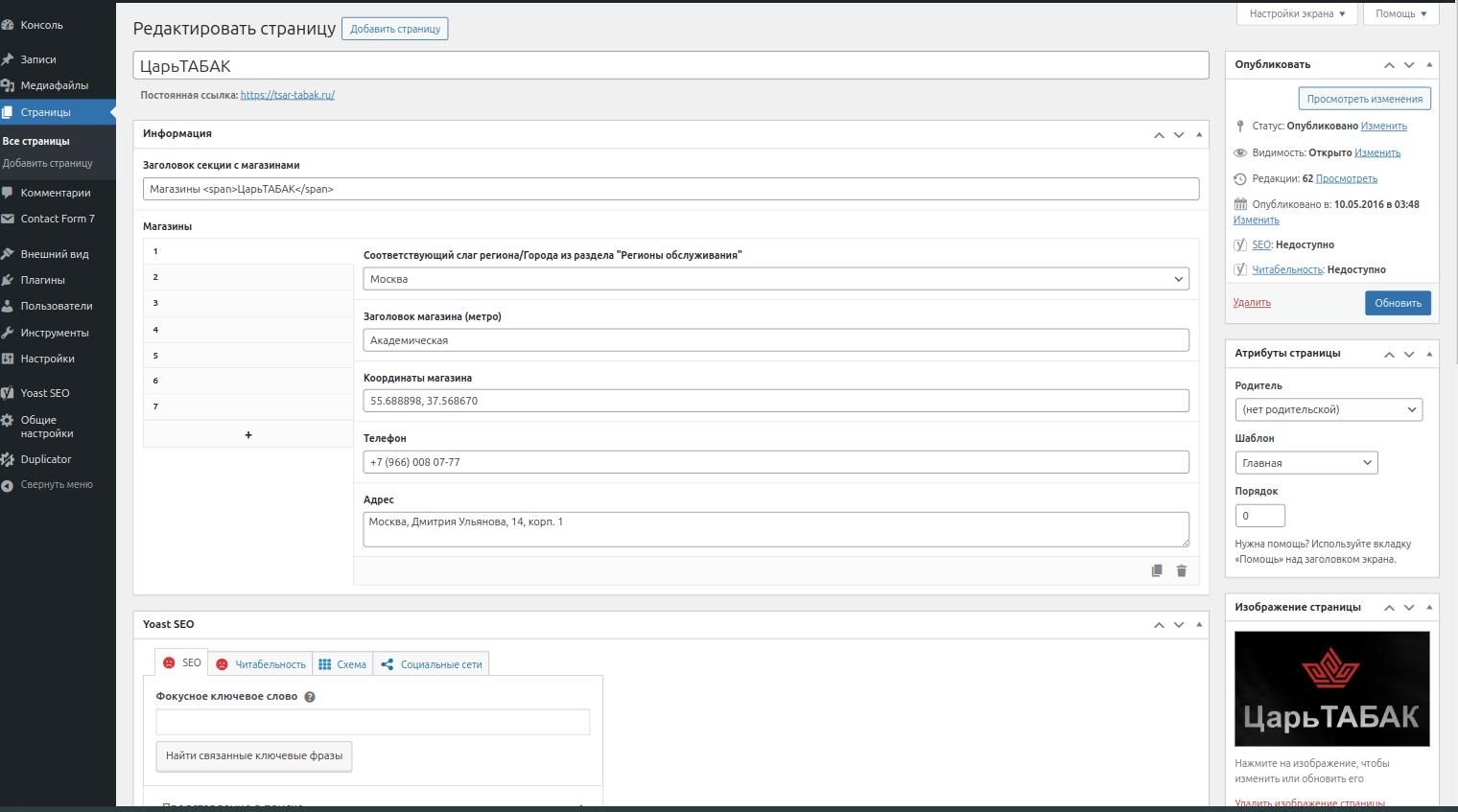Switch to the Социальные сети tab

pos(431,663)
